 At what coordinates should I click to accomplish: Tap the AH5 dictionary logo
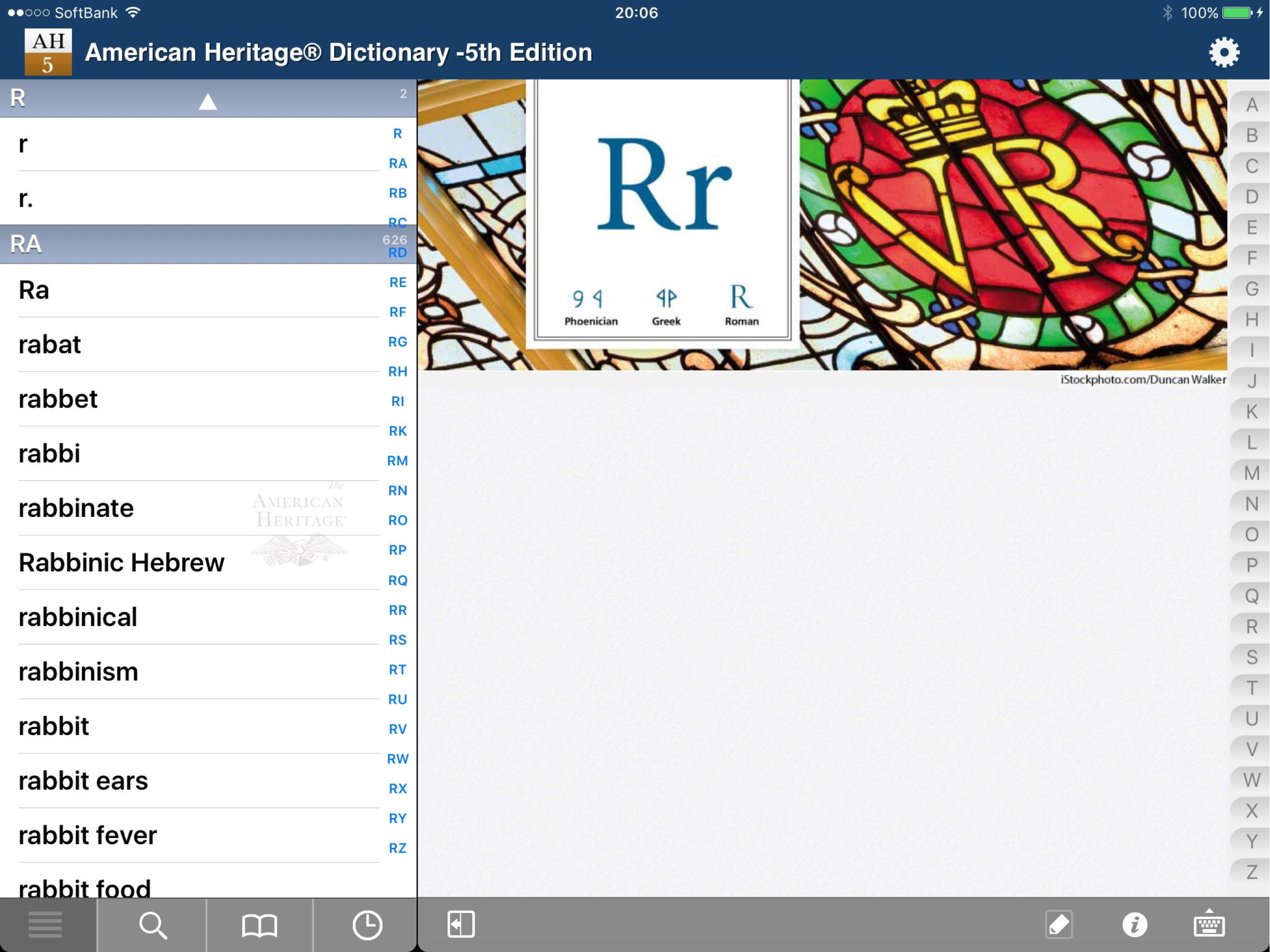click(48, 52)
